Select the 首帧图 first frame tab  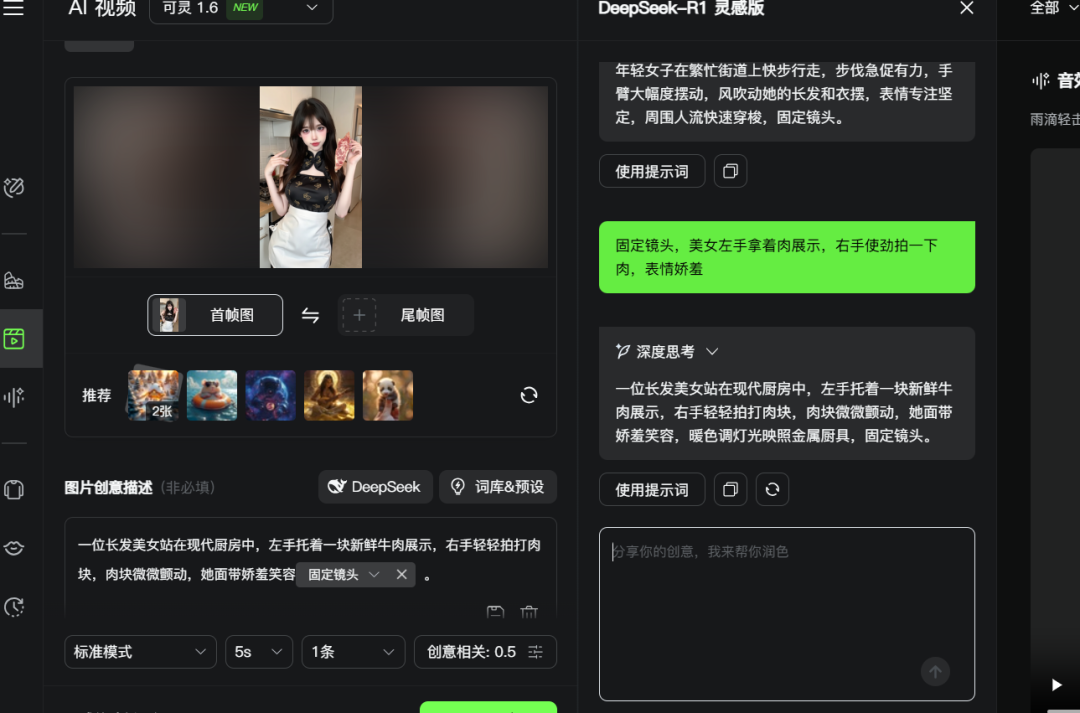[x=215, y=315]
